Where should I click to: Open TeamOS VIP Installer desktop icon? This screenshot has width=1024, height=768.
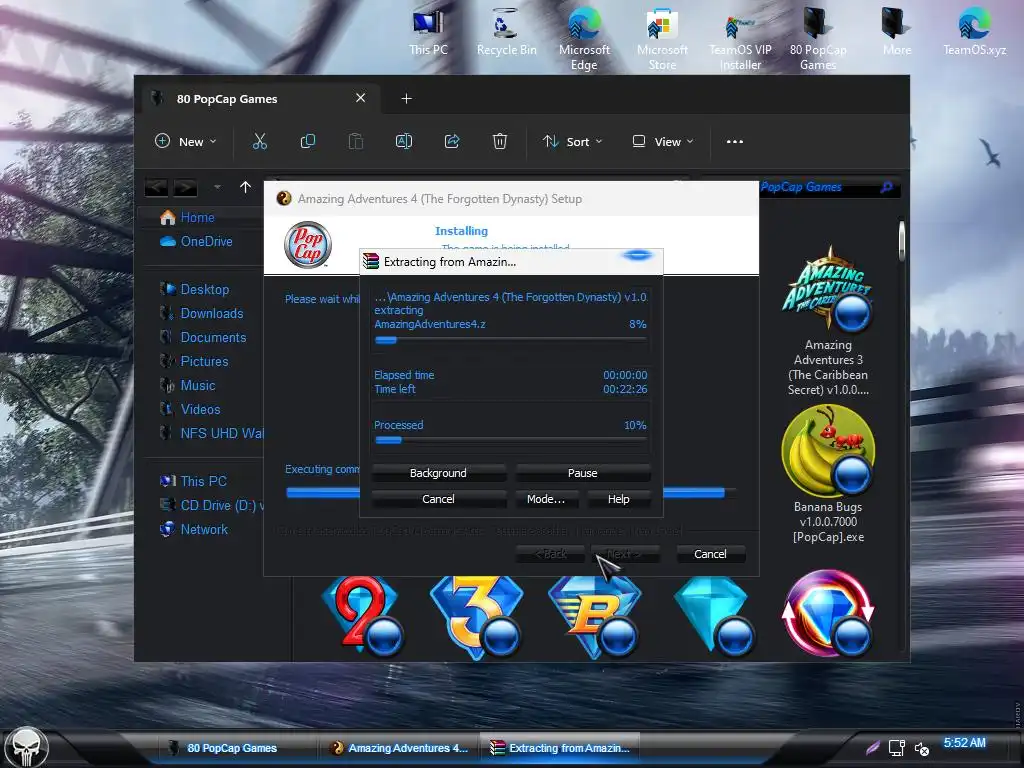tap(740, 39)
